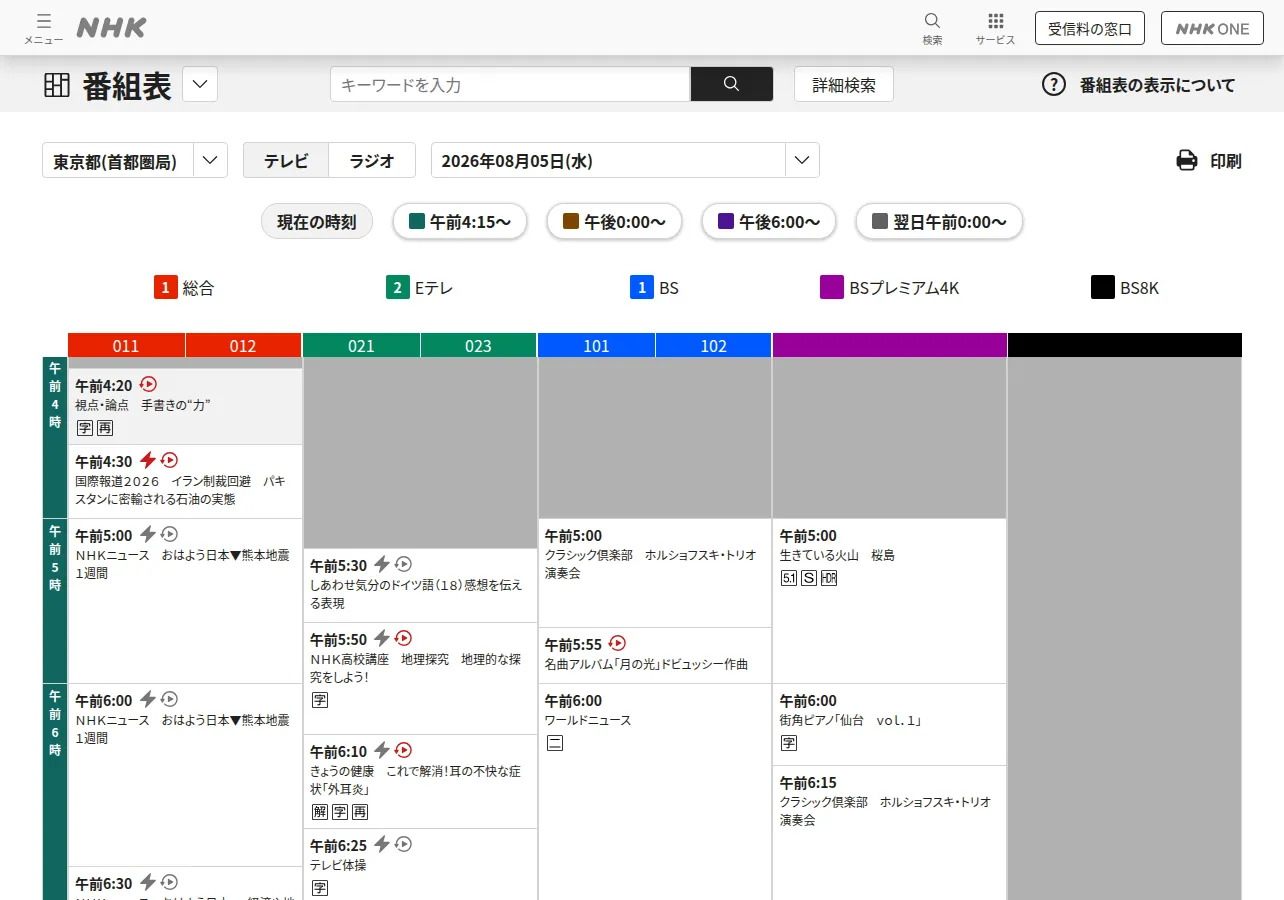
Task: Click lightning icon on 午前5:50 NHK高校講座
Action: [x=382, y=638]
